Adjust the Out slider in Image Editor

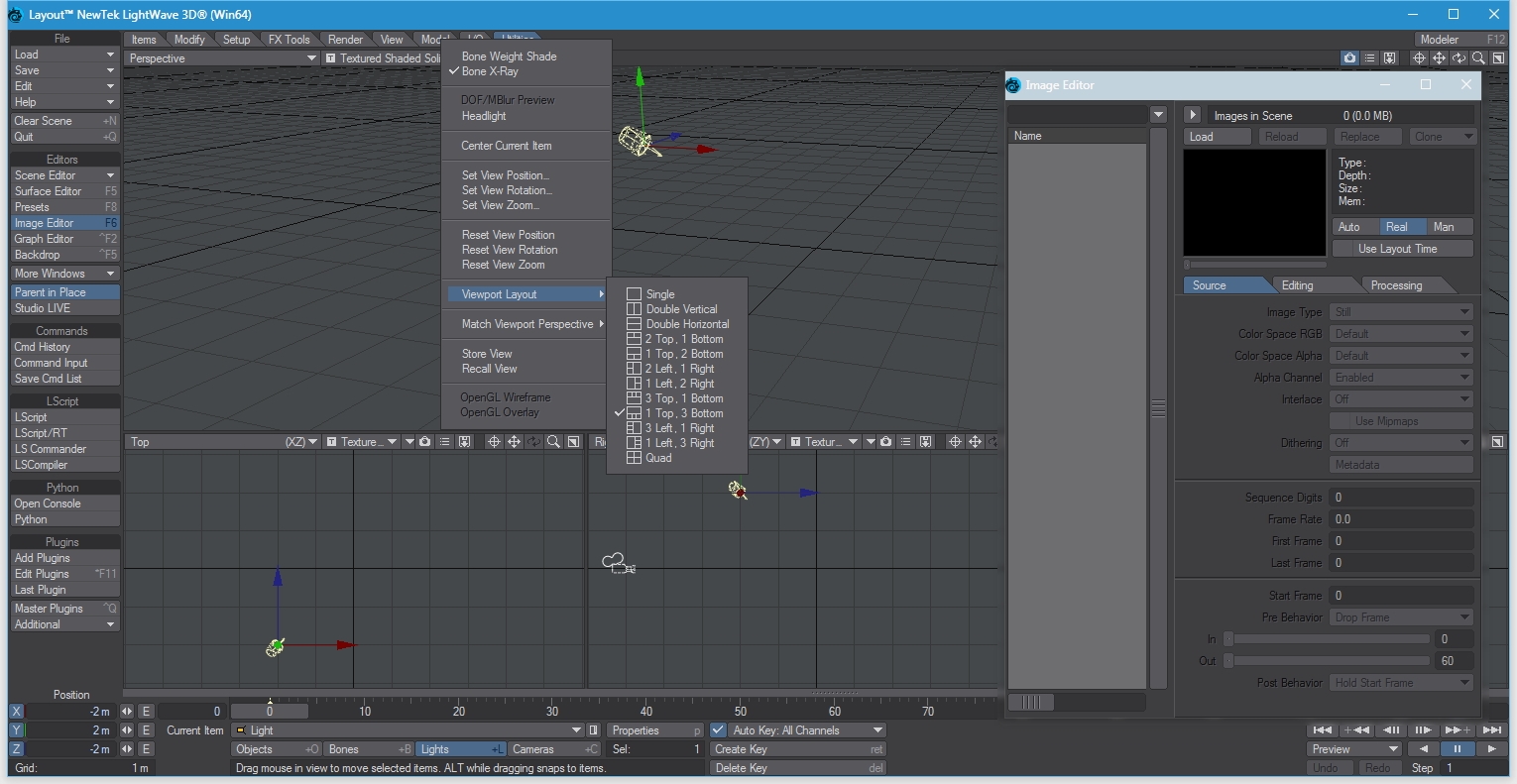coord(1328,661)
